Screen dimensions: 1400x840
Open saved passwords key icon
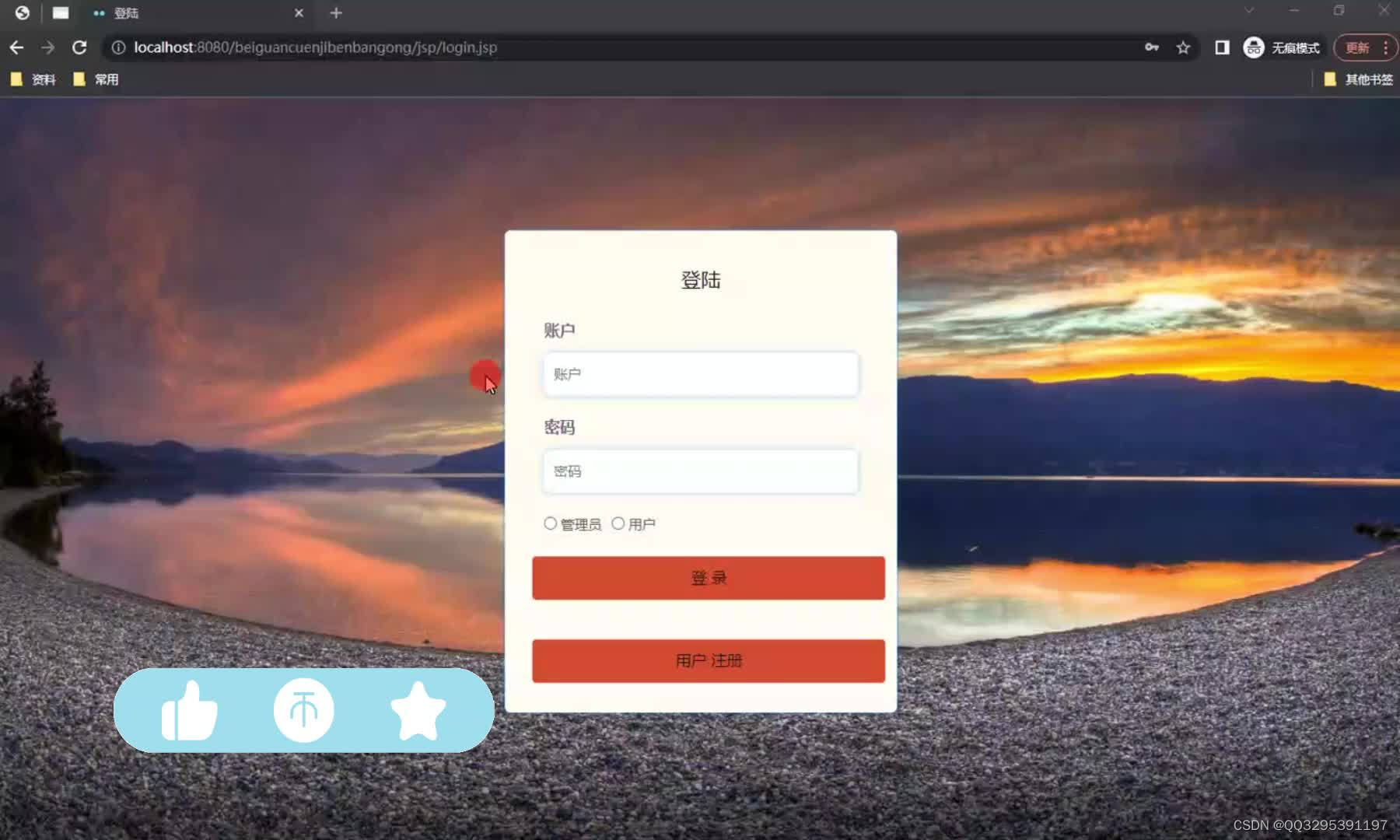[x=1152, y=47]
